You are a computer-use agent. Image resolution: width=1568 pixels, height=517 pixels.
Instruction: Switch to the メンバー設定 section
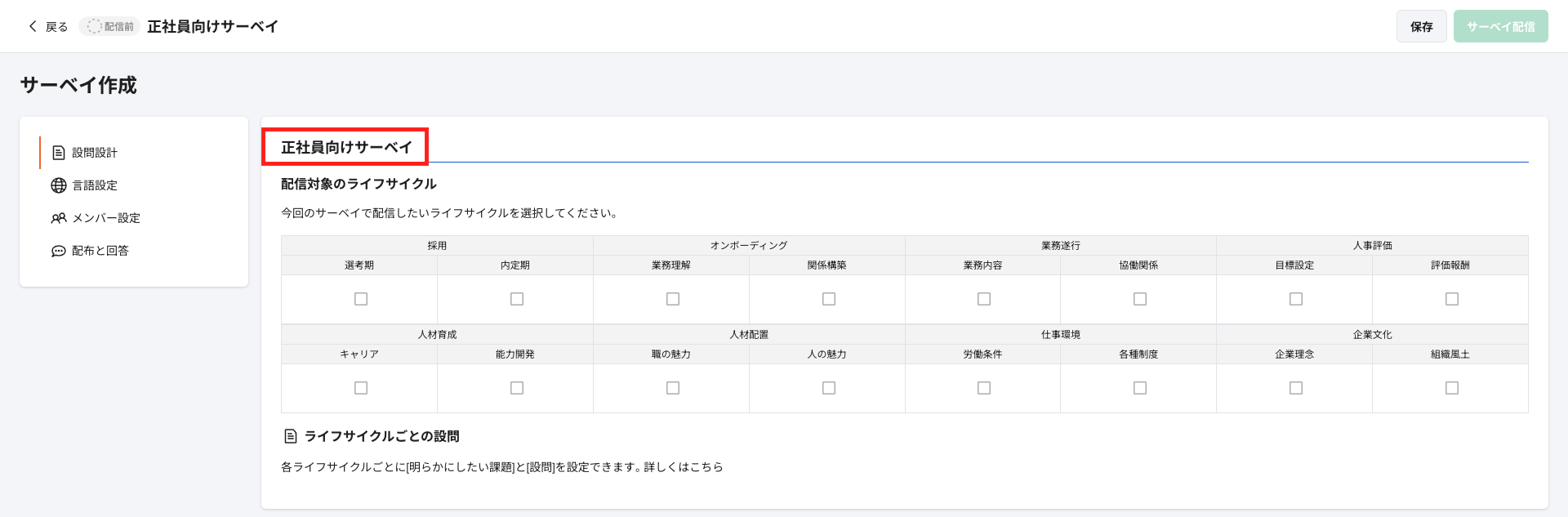click(106, 218)
